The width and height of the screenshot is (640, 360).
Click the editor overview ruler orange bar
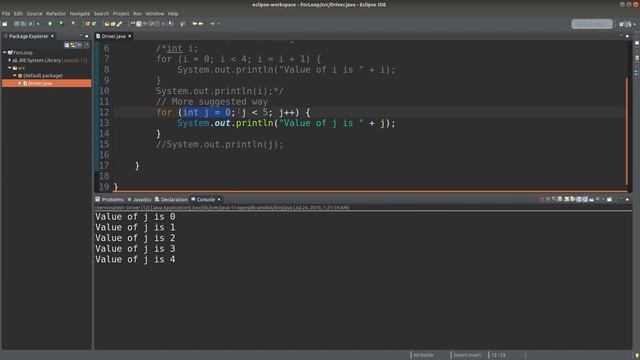point(627,131)
